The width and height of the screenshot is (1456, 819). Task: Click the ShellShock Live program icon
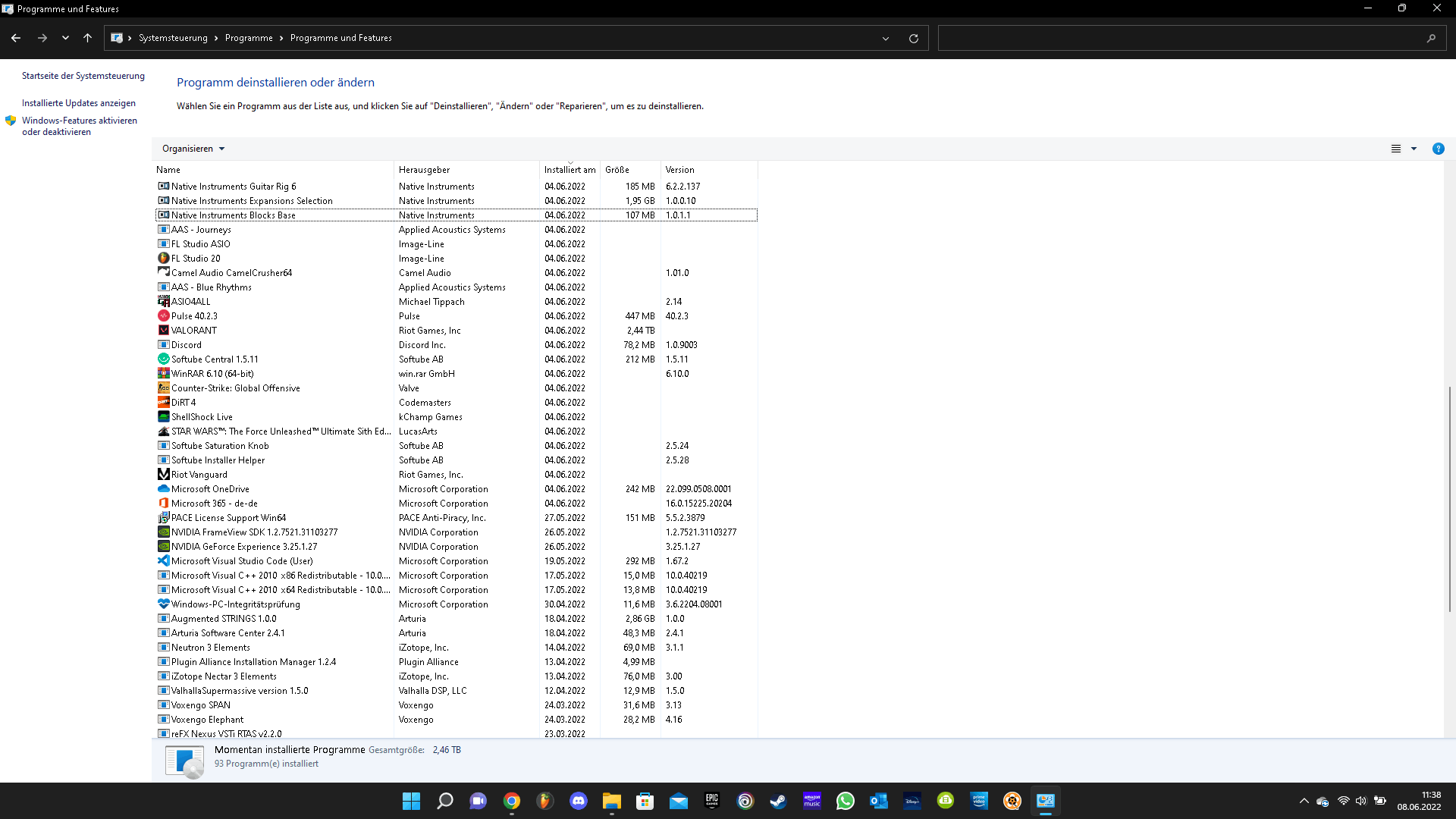[x=163, y=417]
